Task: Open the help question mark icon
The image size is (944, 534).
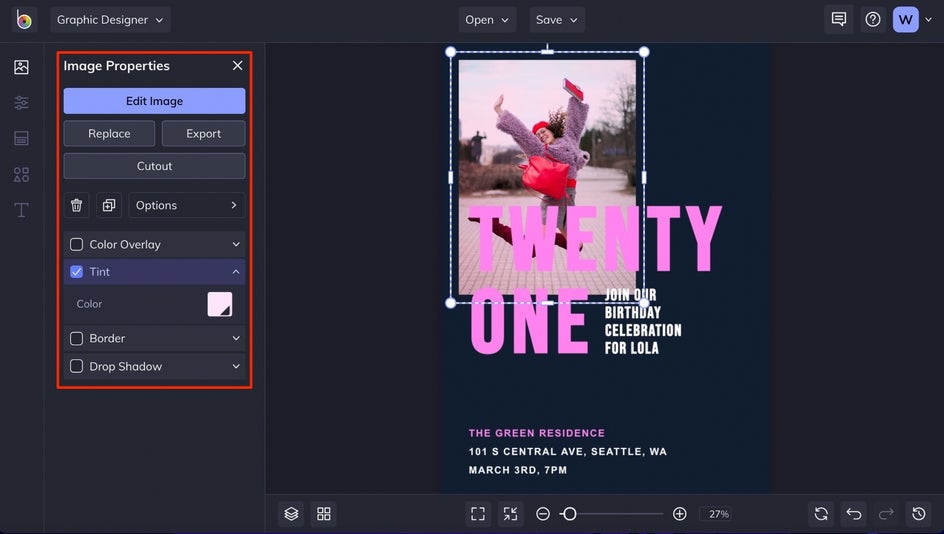Action: (x=873, y=19)
